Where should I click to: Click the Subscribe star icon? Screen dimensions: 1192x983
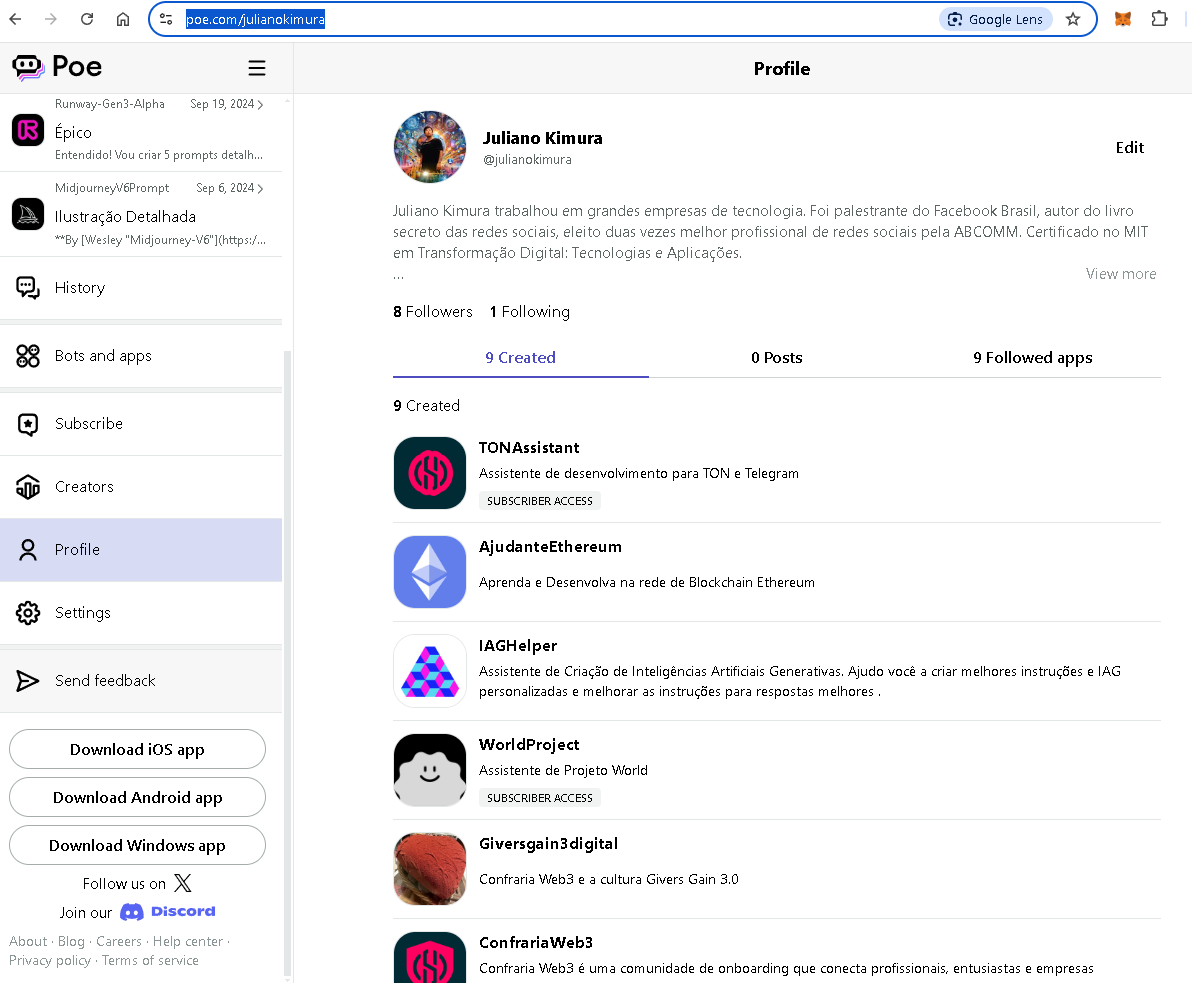click(x=28, y=424)
